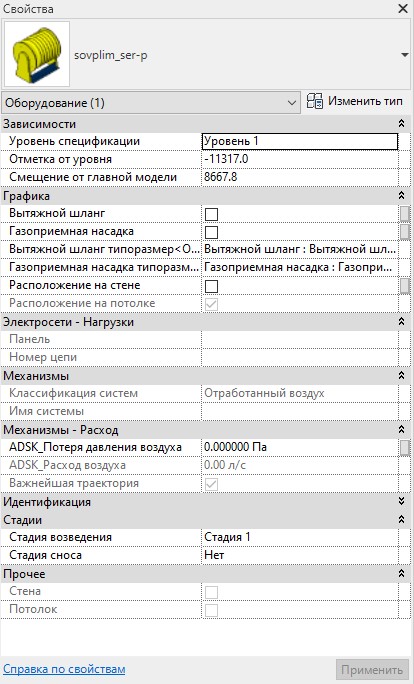The image size is (414, 684).
Task: Open the sovplim_ser-p type selector dropdown arrow
Action: [404, 55]
